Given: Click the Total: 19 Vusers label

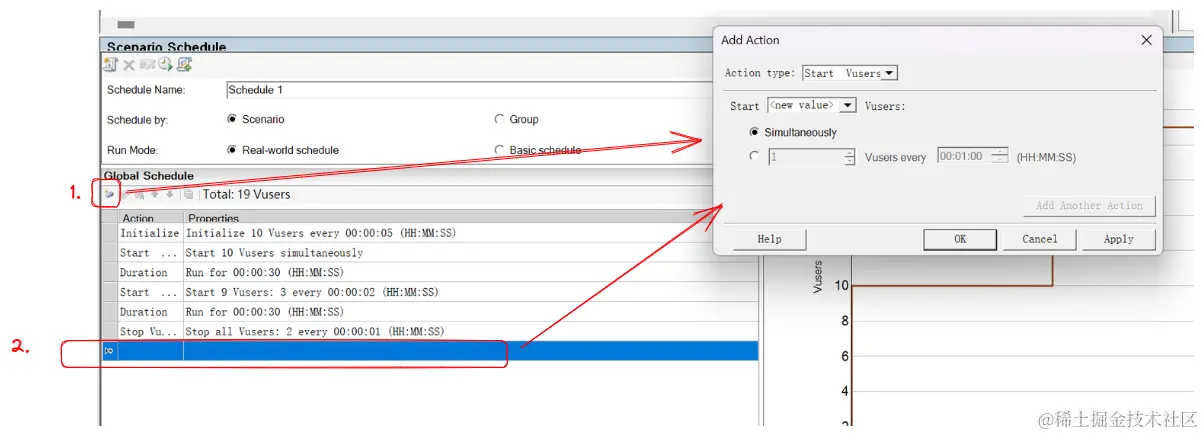Looking at the screenshot, I should (x=247, y=194).
